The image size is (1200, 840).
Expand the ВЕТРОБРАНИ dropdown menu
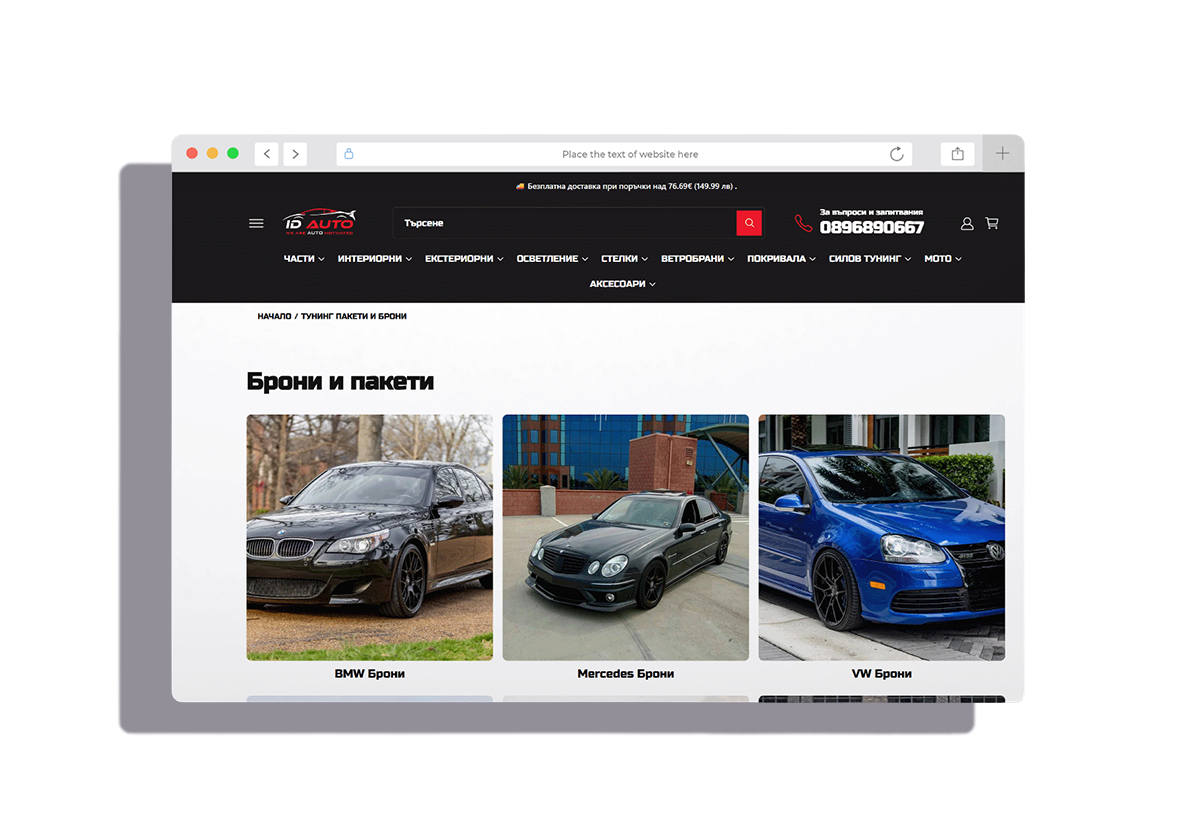[x=697, y=259]
